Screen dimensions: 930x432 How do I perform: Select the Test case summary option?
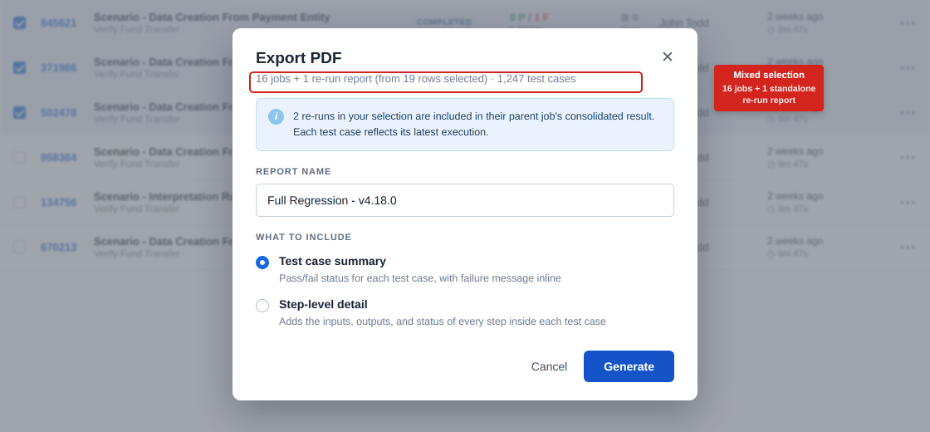262,262
